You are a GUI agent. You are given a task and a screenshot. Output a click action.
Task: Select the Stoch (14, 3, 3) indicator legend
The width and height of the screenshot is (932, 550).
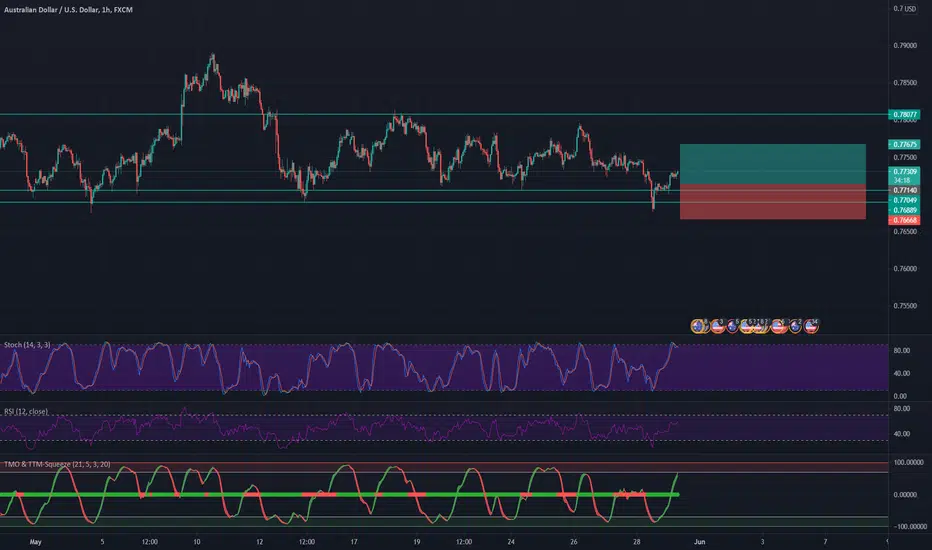tap(27, 345)
